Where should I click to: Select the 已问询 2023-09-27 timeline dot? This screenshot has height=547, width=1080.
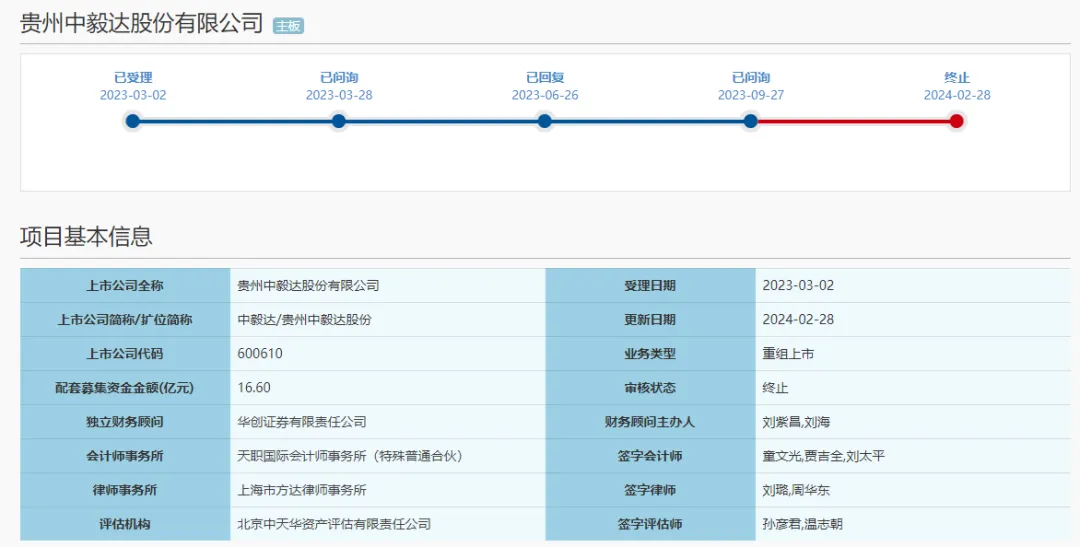click(x=751, y=121)
